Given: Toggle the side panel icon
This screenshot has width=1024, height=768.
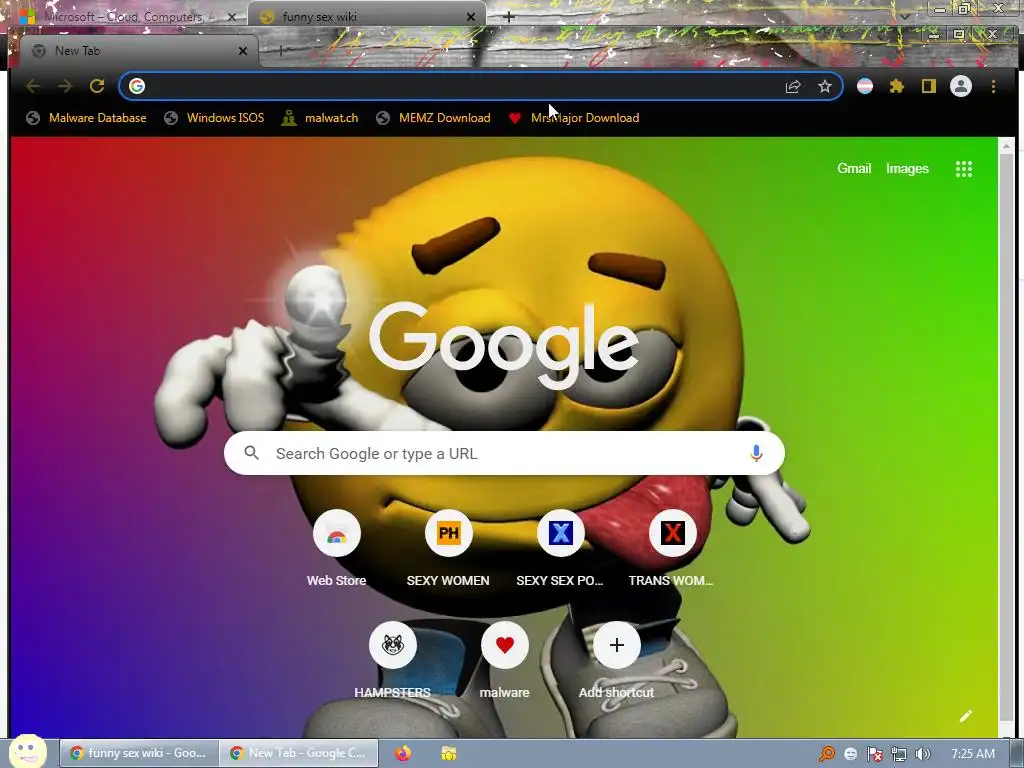Looking at the screenshot, I should coord(929,86).
